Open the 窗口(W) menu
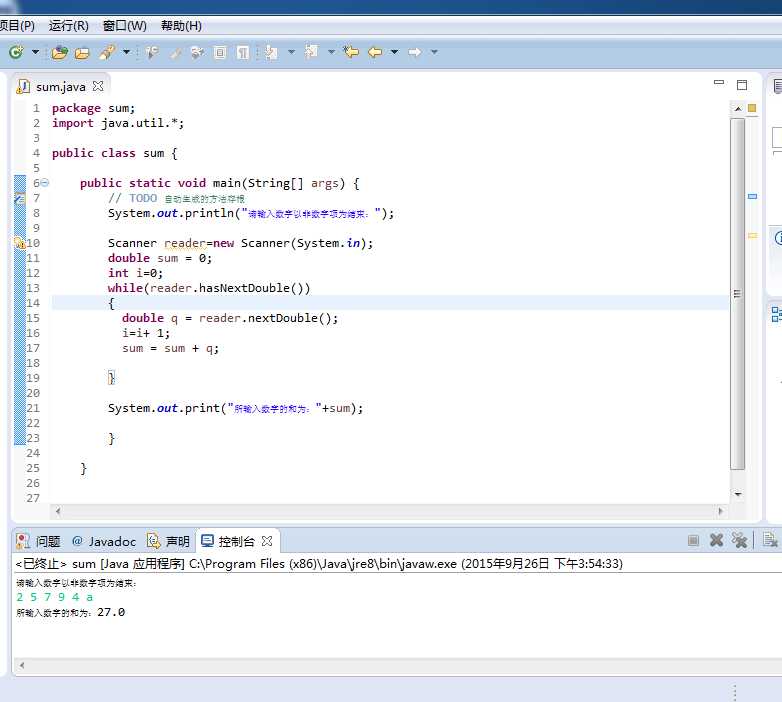This screenshot has height=702, width=782. 125,25
